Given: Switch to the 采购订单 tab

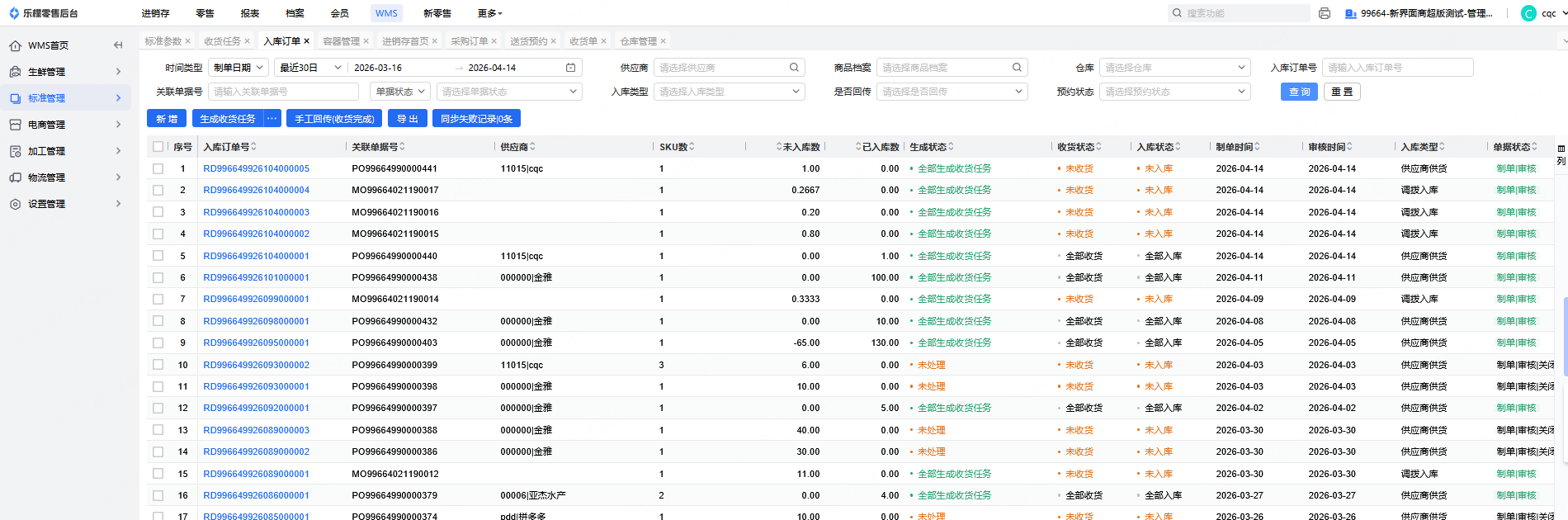Looking at the screenshot, I should (x=469, y=41).
